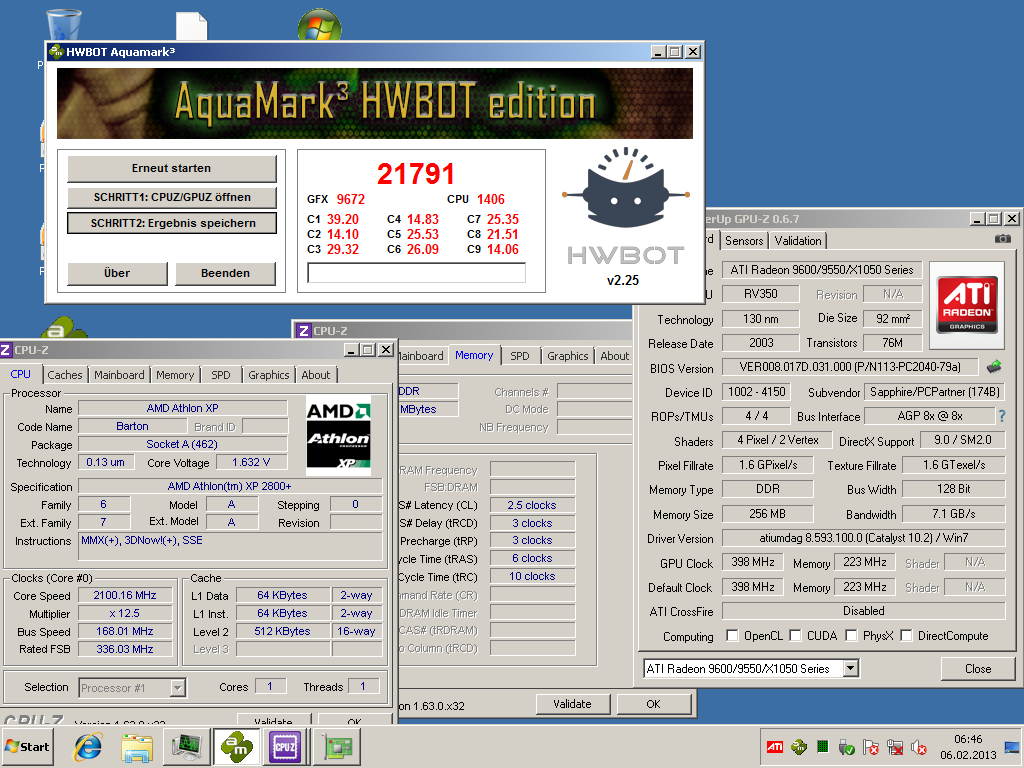Click the GPU-Z screenshot camera icon
This screenshot has width=1024, height=768.
1002,239
